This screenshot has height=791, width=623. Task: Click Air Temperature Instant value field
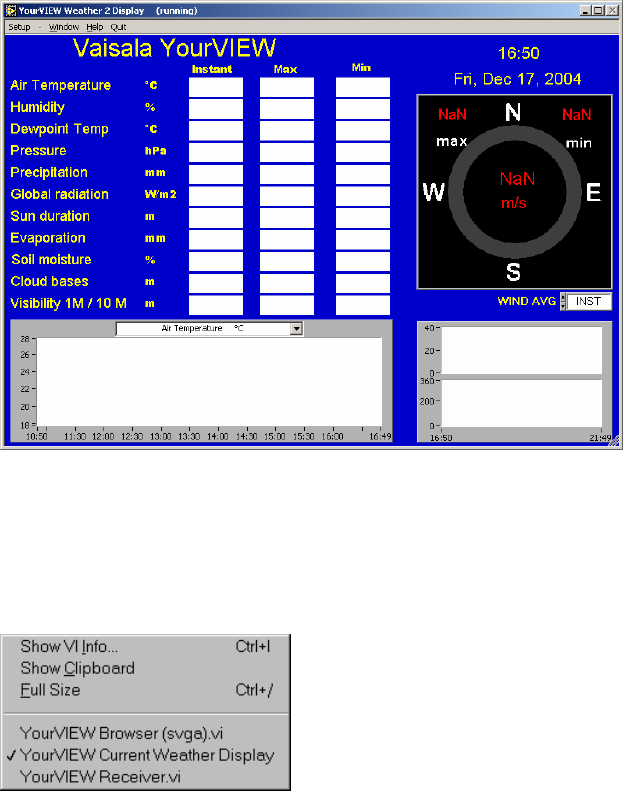click(216, 87)
